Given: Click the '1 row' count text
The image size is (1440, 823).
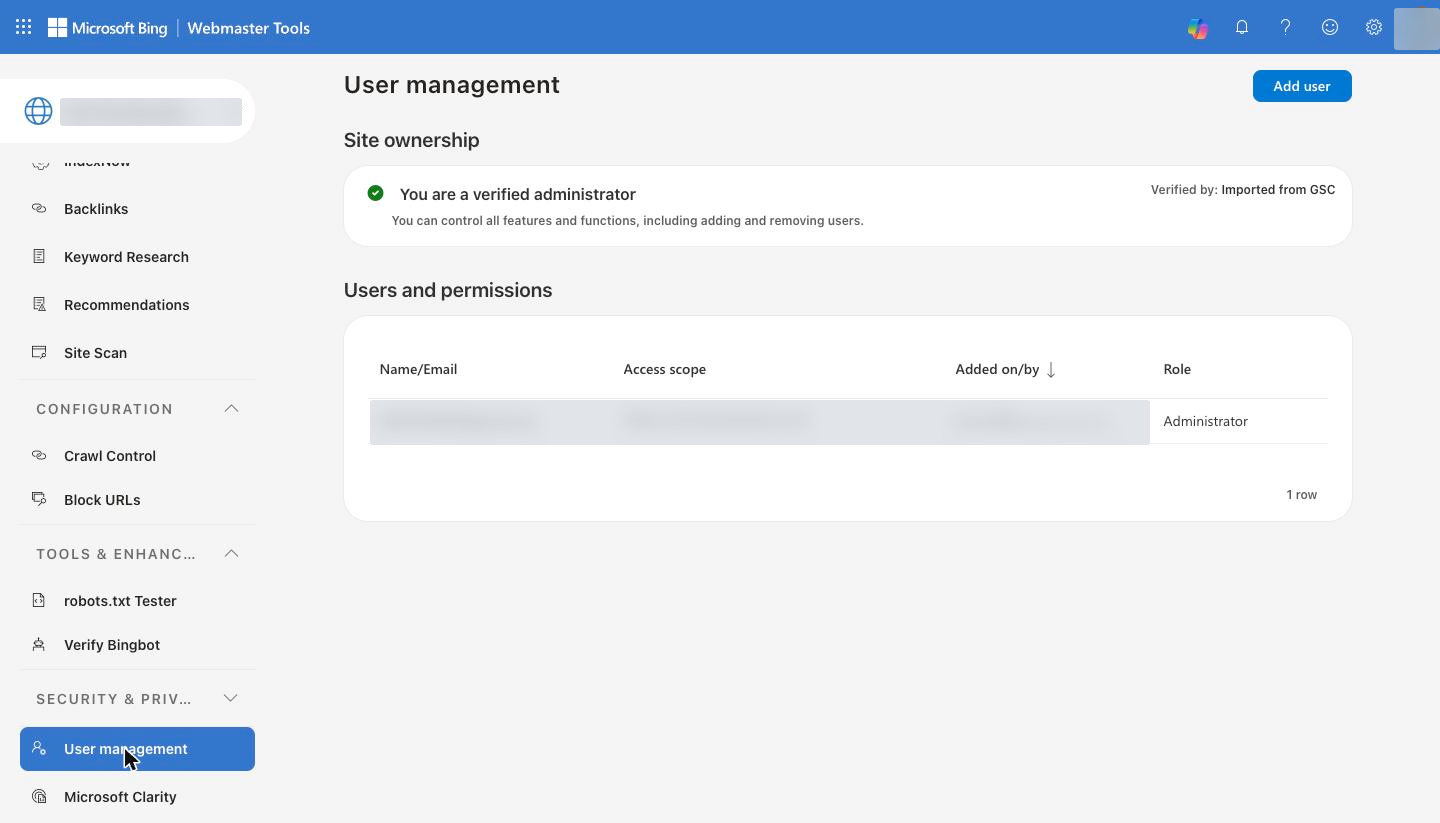Looking at the screenshot, I should (1301, 494).
